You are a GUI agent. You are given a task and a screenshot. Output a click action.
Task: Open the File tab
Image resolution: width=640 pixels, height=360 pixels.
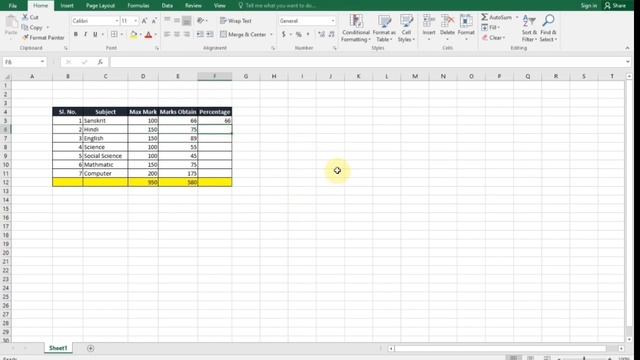(x=13, y=6)
